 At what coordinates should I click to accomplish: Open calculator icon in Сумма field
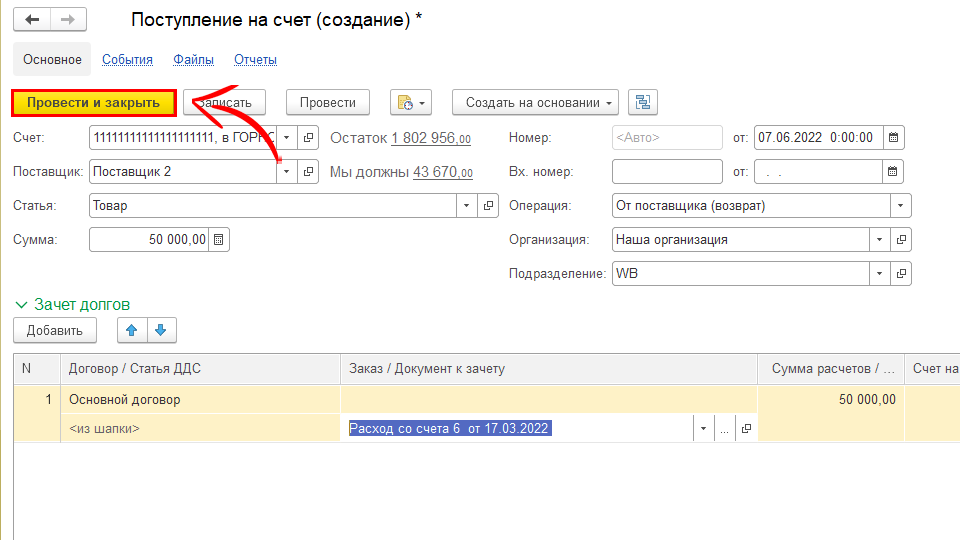219,240
